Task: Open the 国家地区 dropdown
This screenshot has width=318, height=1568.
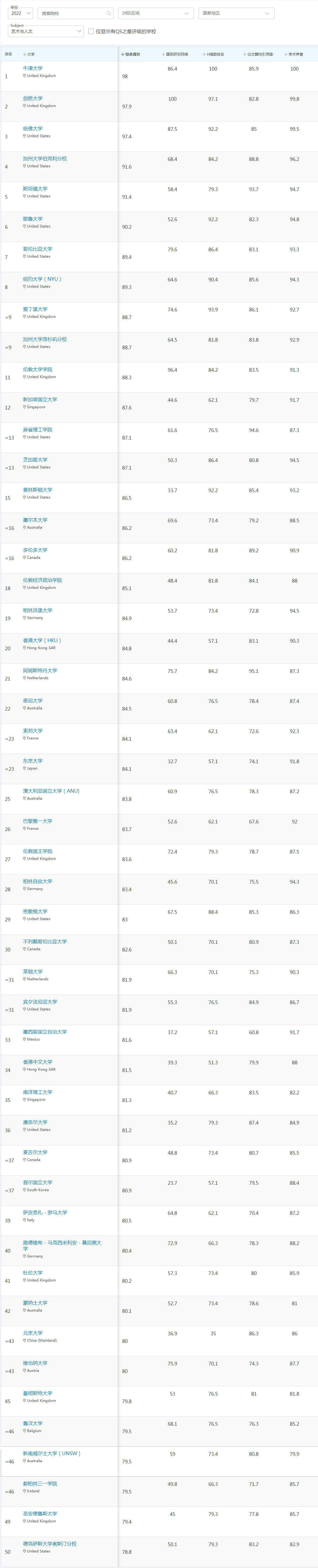Action: point(237,13)
